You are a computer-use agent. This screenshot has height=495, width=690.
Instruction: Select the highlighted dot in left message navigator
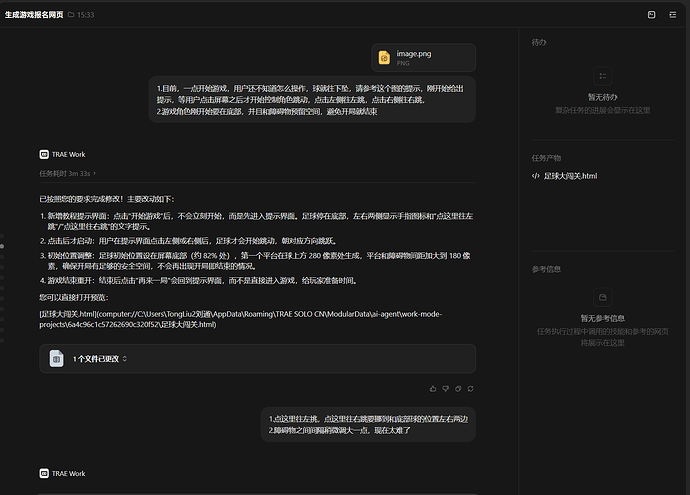pos(2,246)
